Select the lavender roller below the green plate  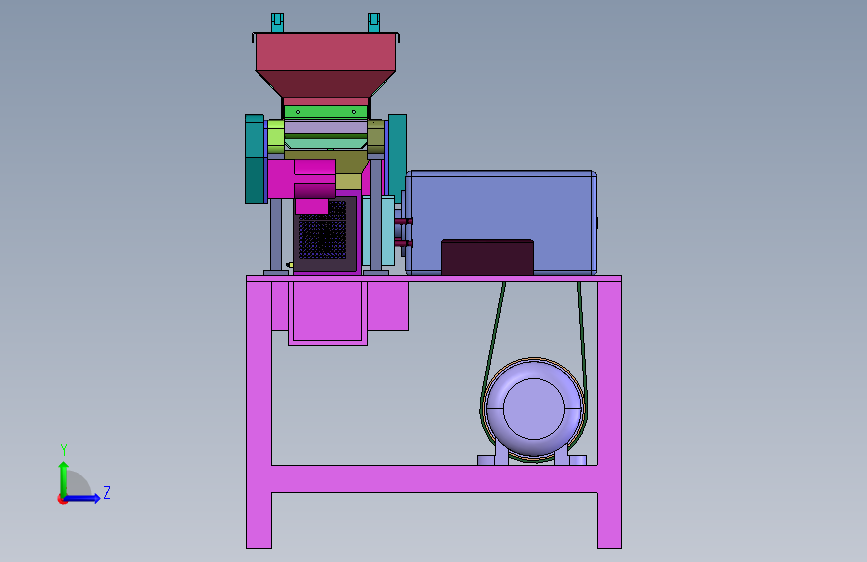[326, 127]
